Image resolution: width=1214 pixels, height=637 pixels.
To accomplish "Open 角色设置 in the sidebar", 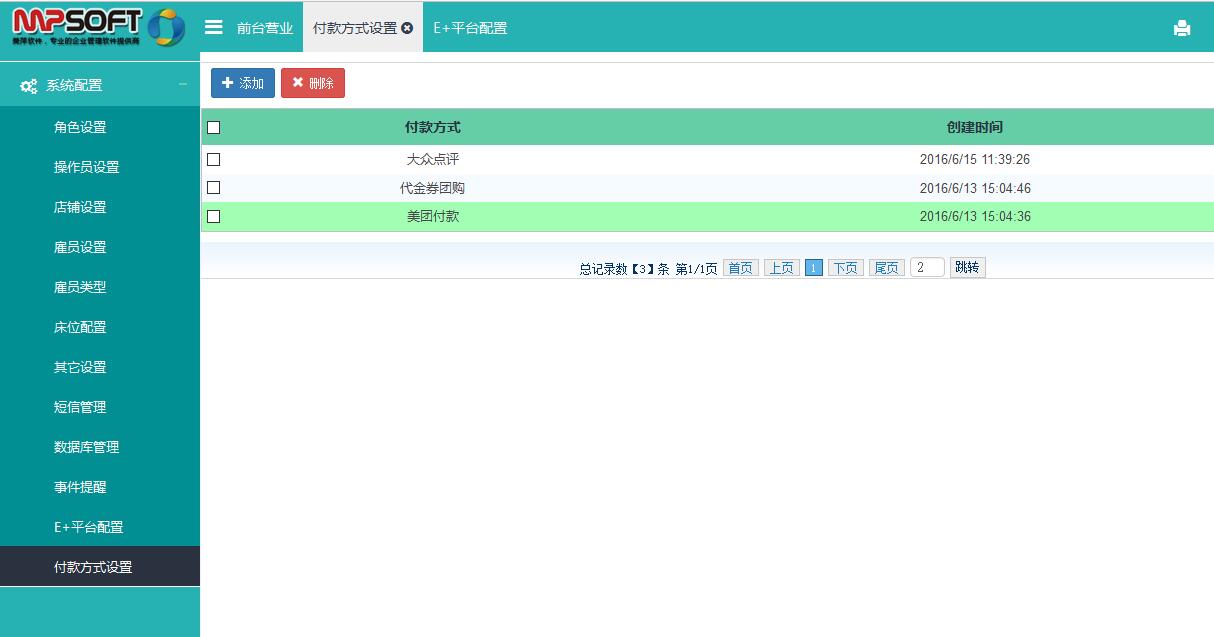I will pos(80,127).
